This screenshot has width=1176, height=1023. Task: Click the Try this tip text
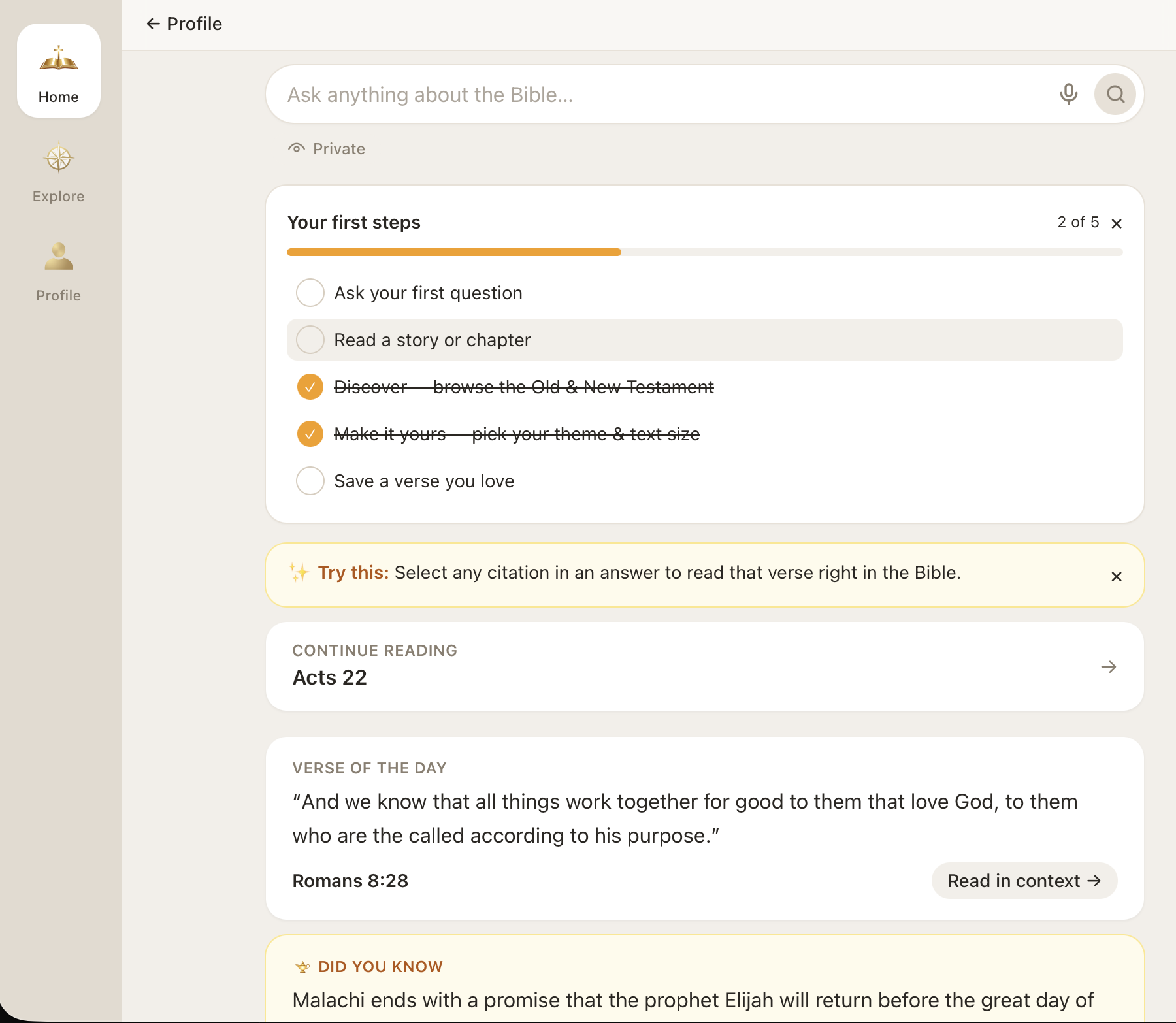pyautogui.click(x=640, y=572)
